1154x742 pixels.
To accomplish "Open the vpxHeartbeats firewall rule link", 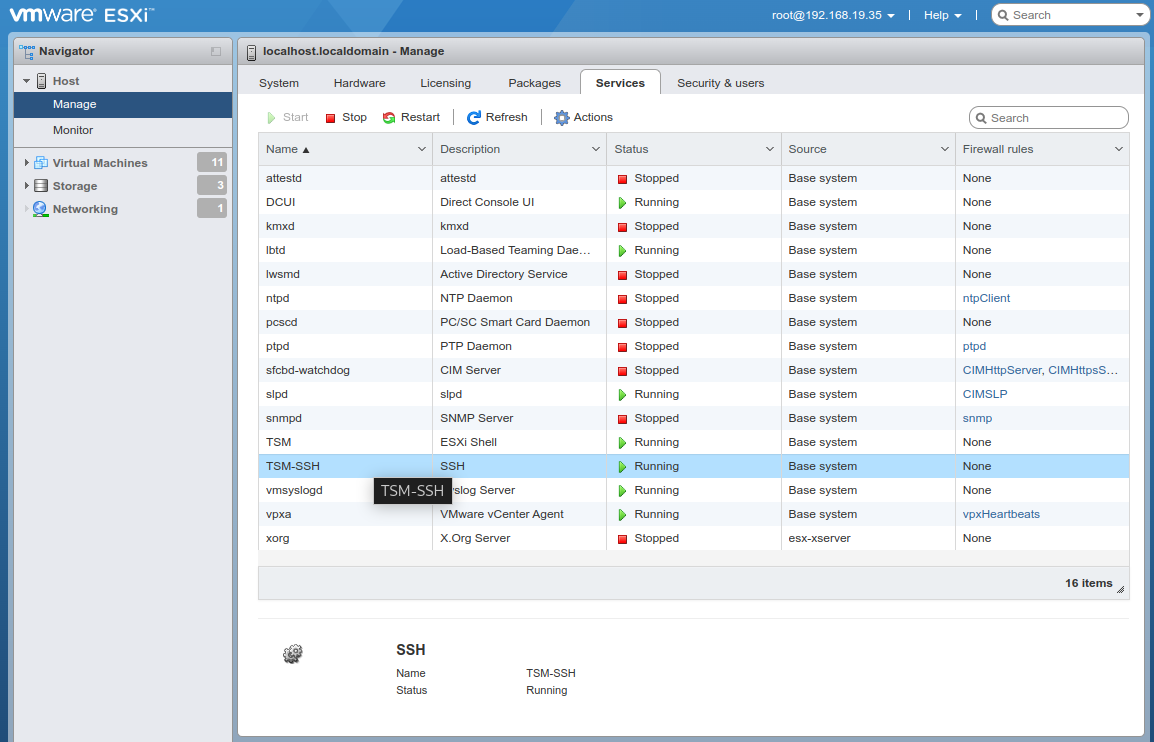I will (1001, 514).
